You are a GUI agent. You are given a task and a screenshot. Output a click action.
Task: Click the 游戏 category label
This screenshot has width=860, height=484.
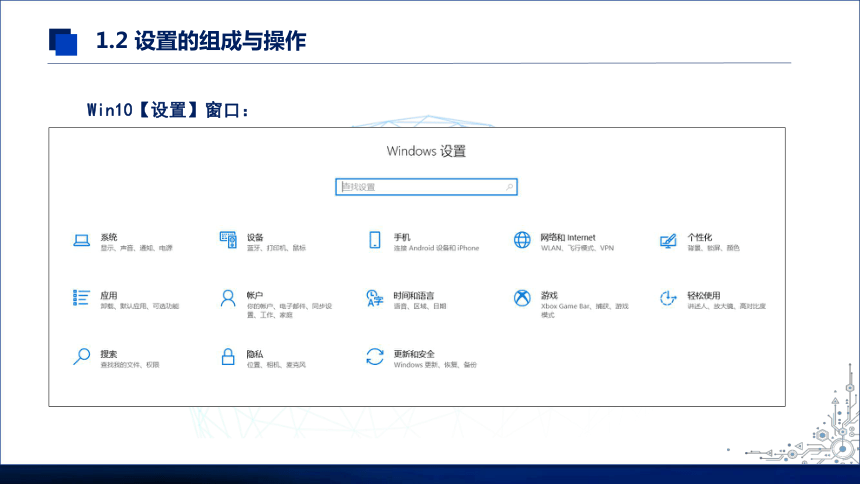click(549, 295)
